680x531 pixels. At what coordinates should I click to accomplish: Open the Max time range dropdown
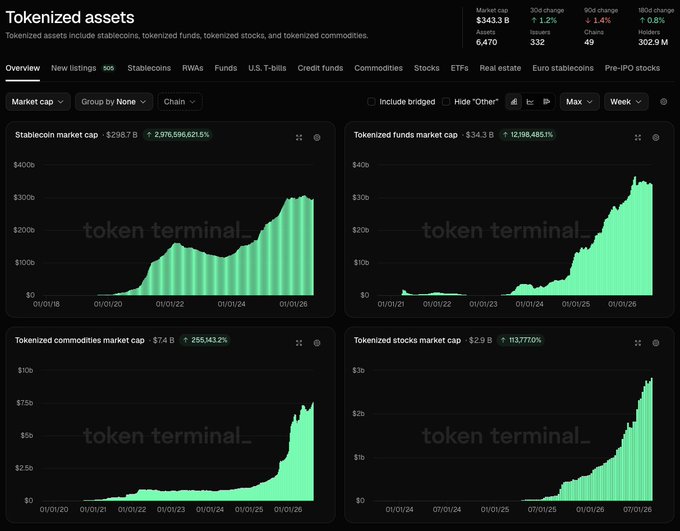[579, 102]
